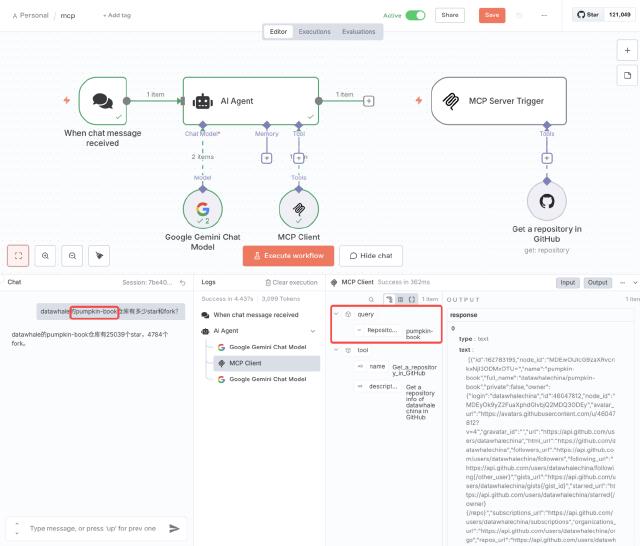Open the Google Gemini Chat Model node

pyautogui.click(x=203, y=208)
